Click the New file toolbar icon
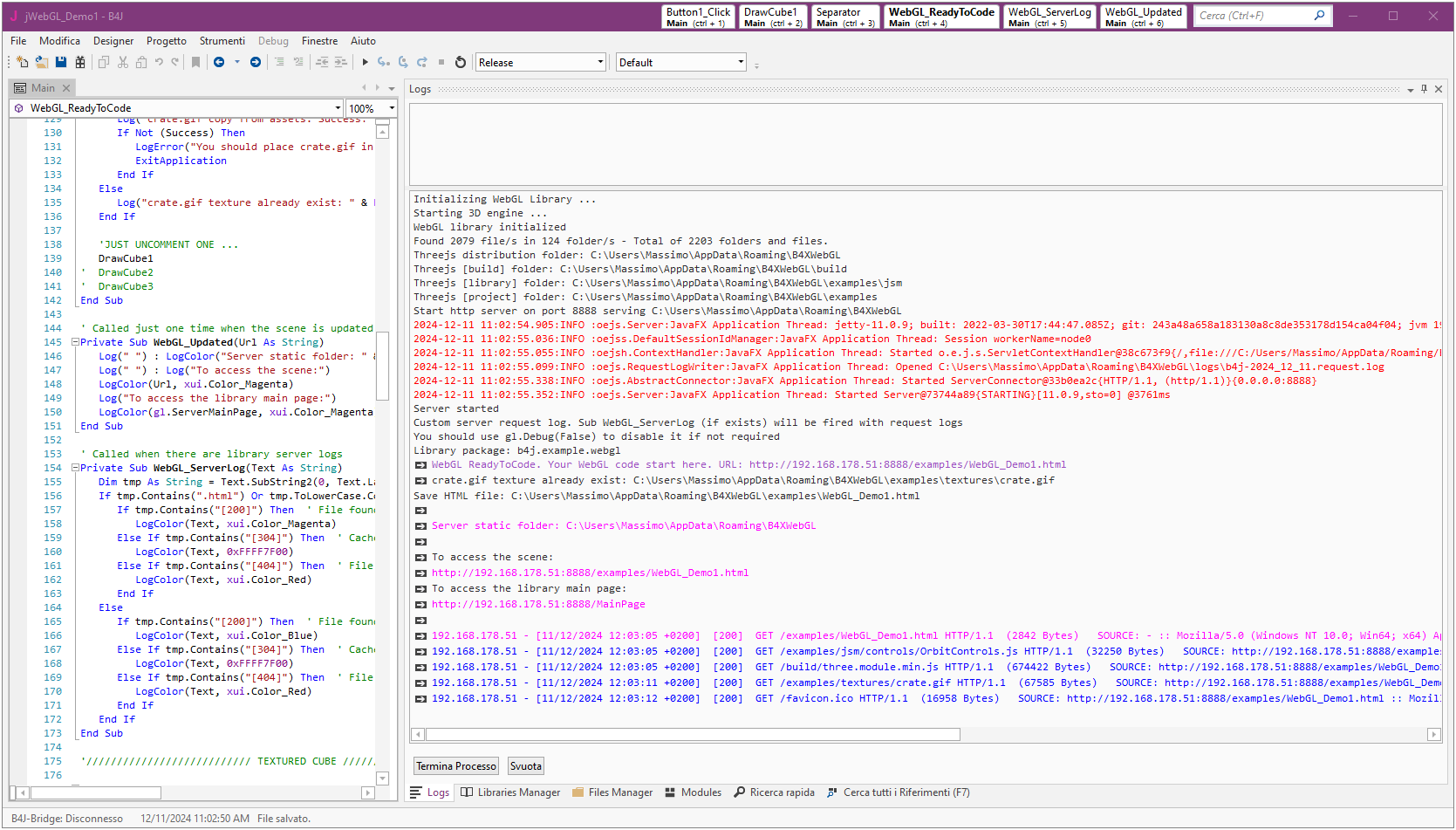1456x830 pixels. tap(22, 62)
